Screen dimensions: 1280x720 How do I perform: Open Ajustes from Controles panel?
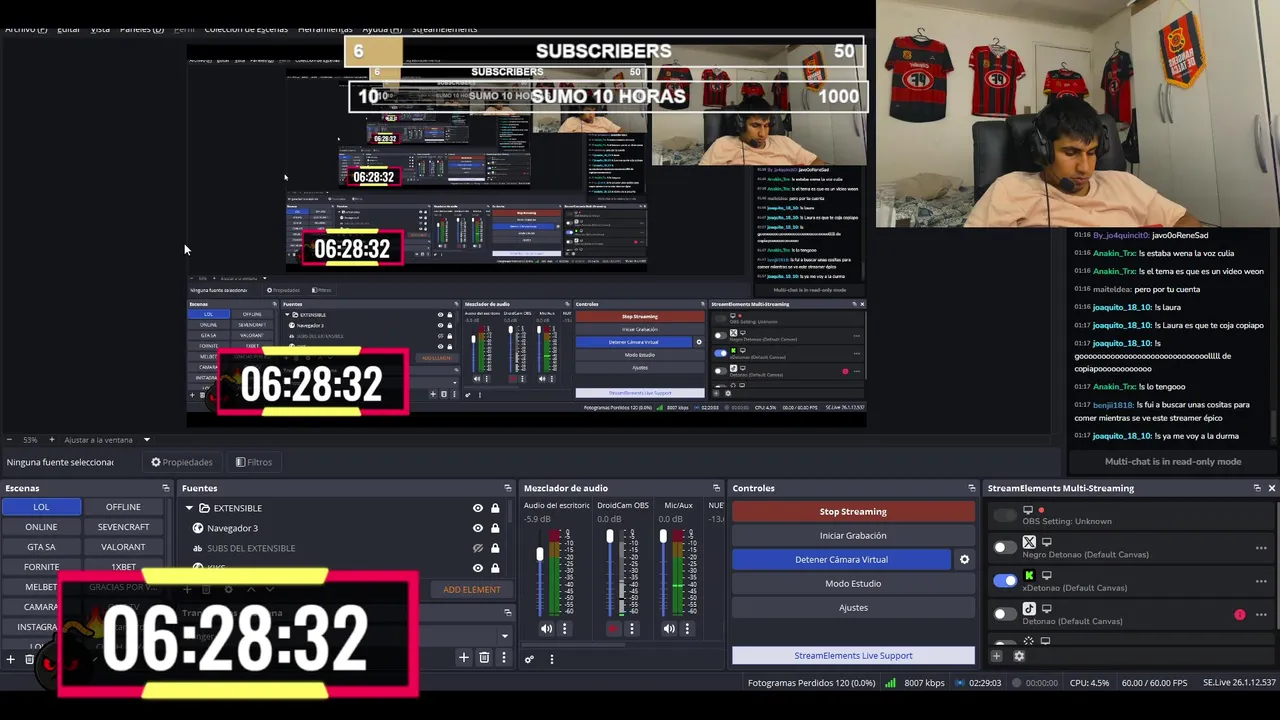pyautogui.click(x=853, y=608)
